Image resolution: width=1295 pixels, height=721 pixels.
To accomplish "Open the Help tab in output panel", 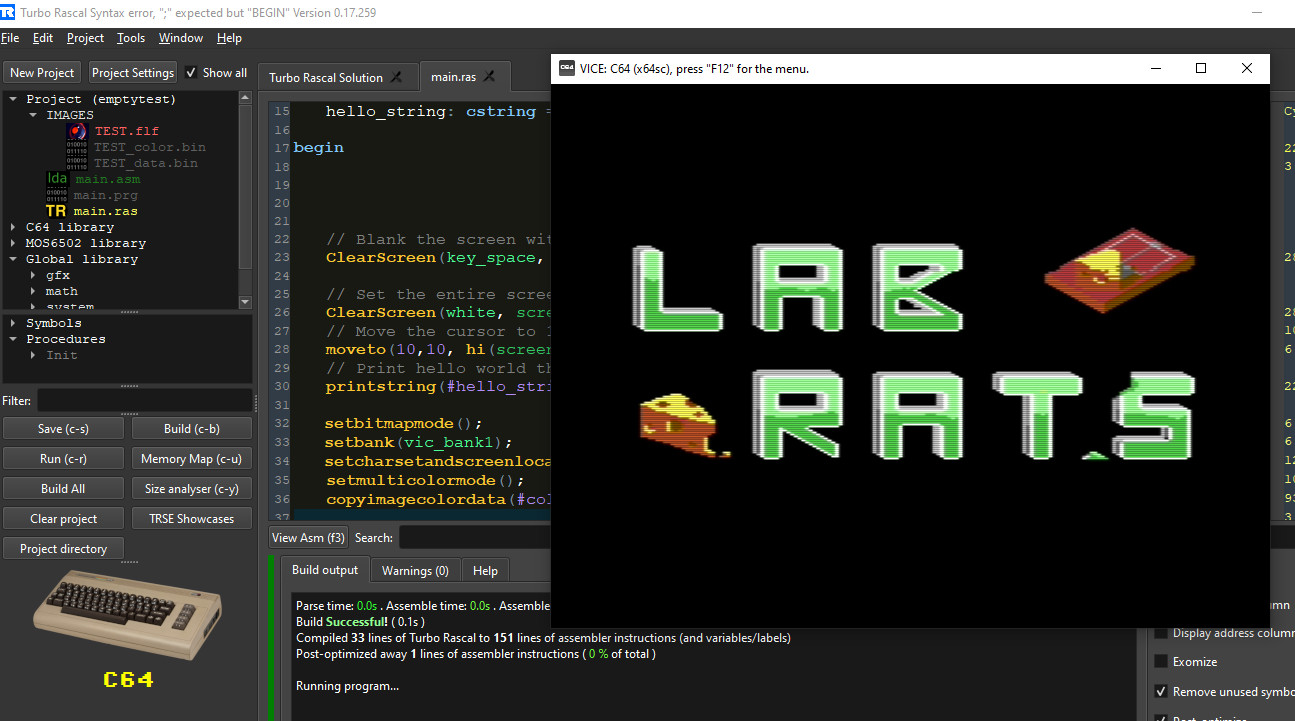I will 485,570.
